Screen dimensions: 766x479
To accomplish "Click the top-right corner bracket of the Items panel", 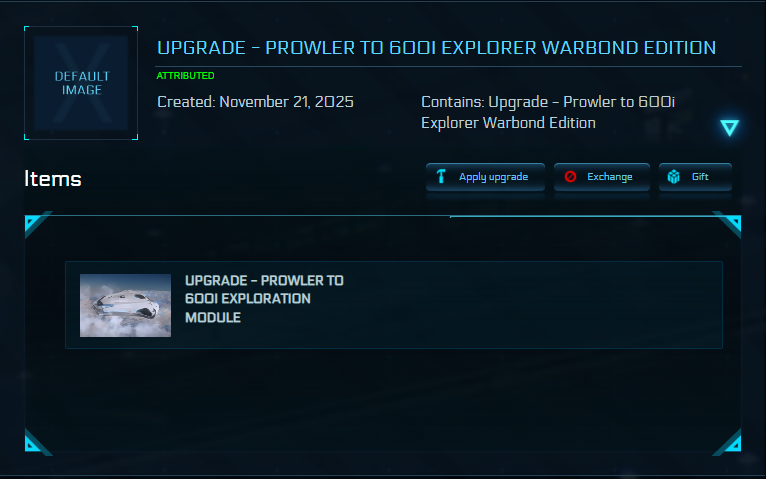I will (730, 223).
